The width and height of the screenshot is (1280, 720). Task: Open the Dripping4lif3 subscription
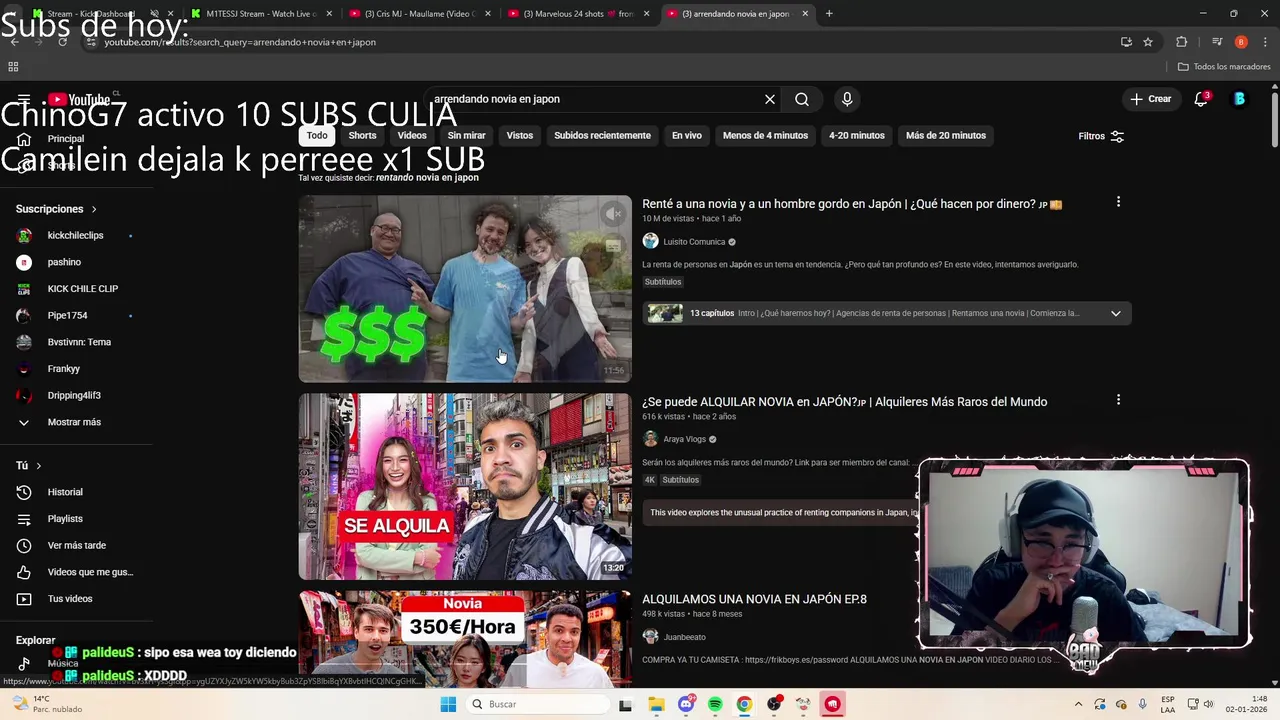[76, 395]
